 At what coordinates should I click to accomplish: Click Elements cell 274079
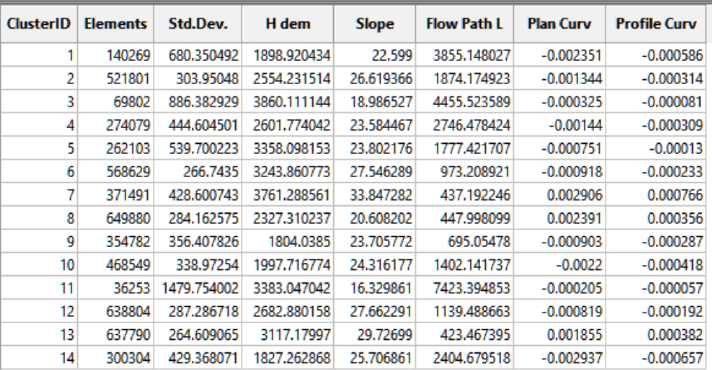coord(116,125)
